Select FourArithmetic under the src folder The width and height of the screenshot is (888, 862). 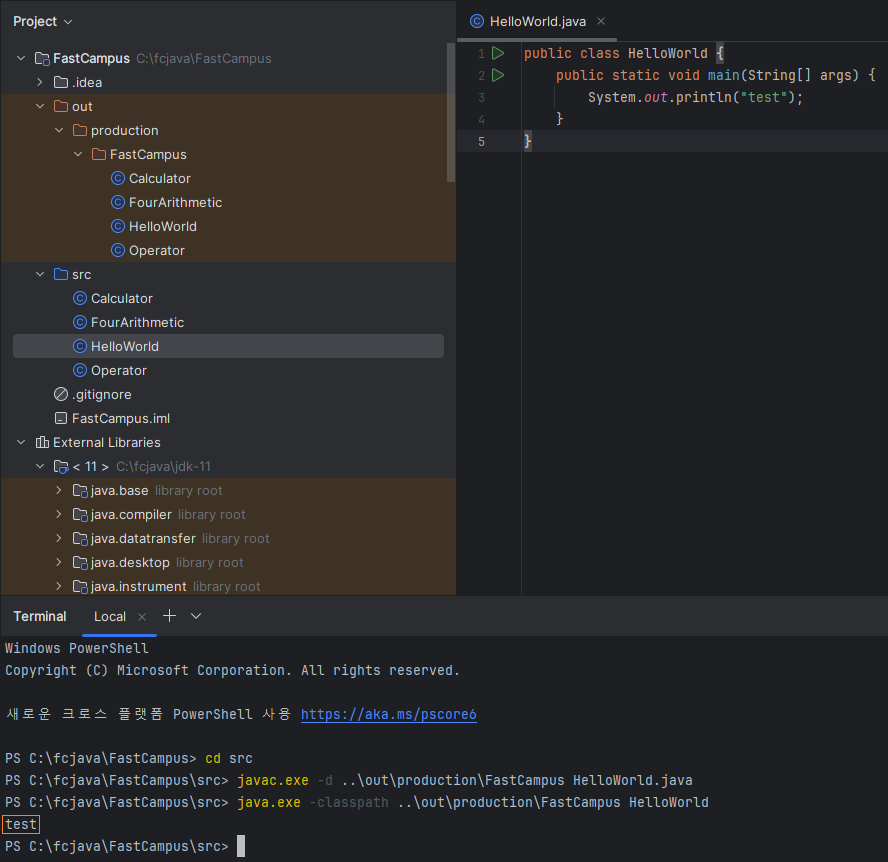tap(138, 322)
